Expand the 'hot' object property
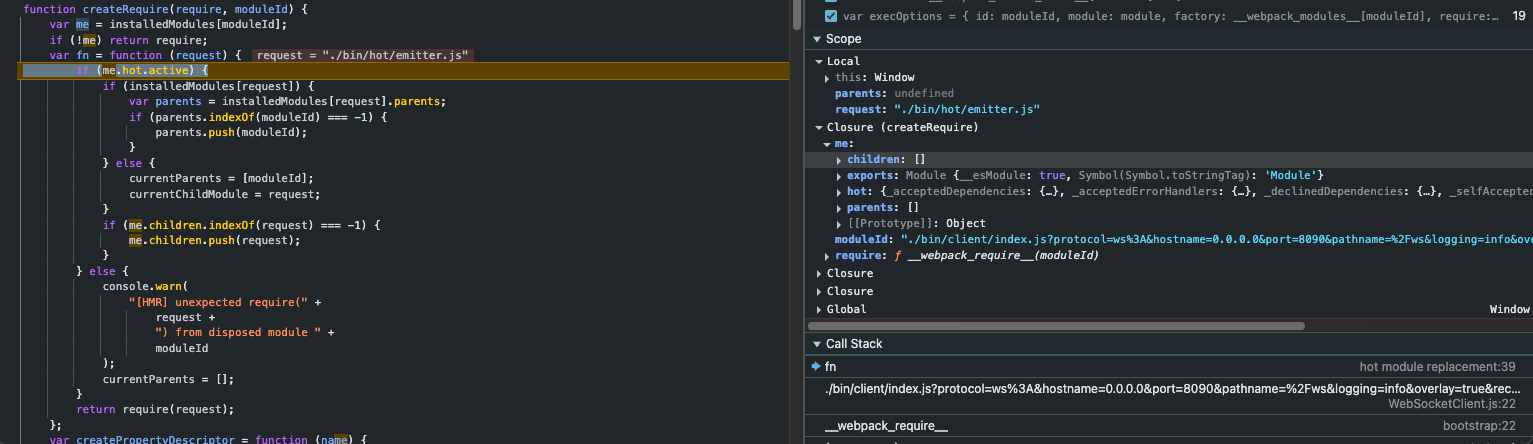Image resolution: width=1533 pixels, height=444 pixels. click(x=839, y=192)
